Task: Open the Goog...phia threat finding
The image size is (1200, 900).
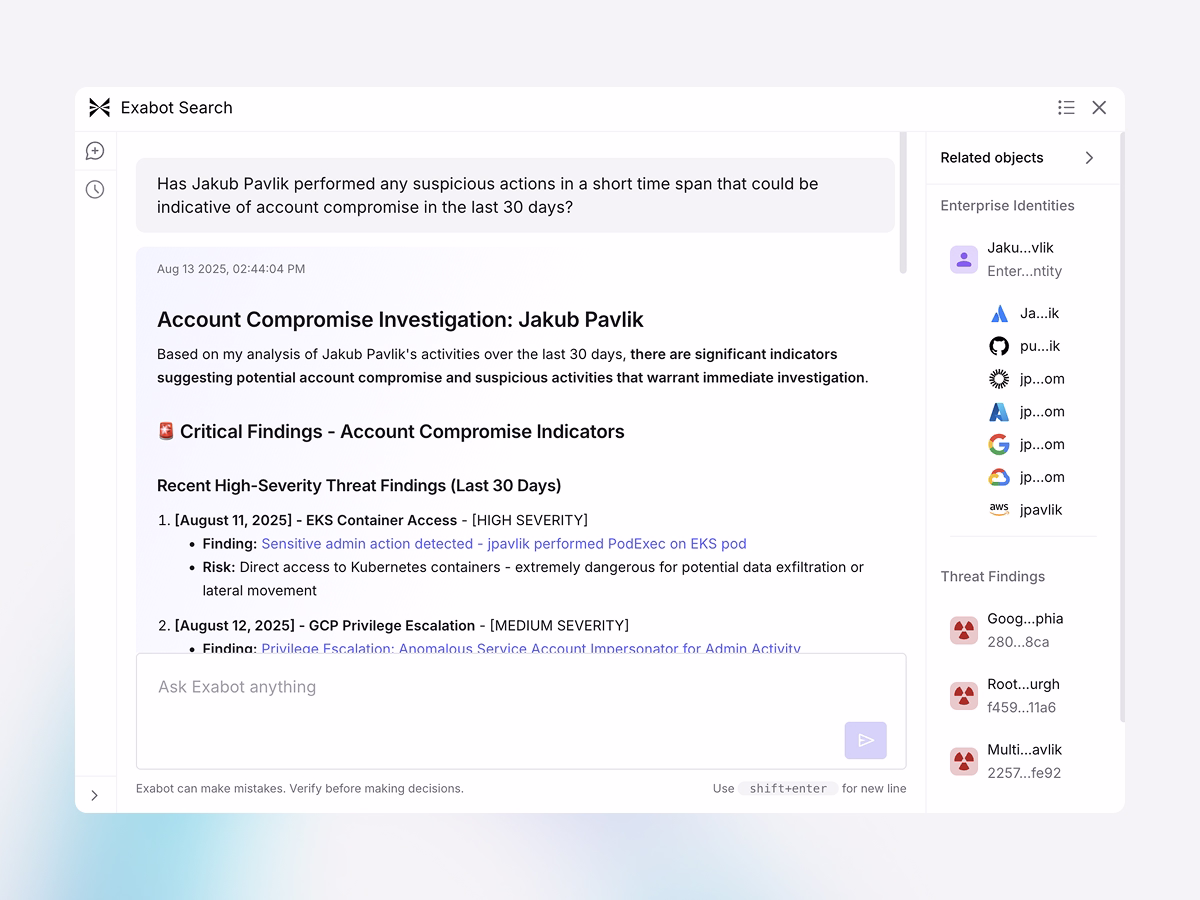Action: click(1007, 630)
